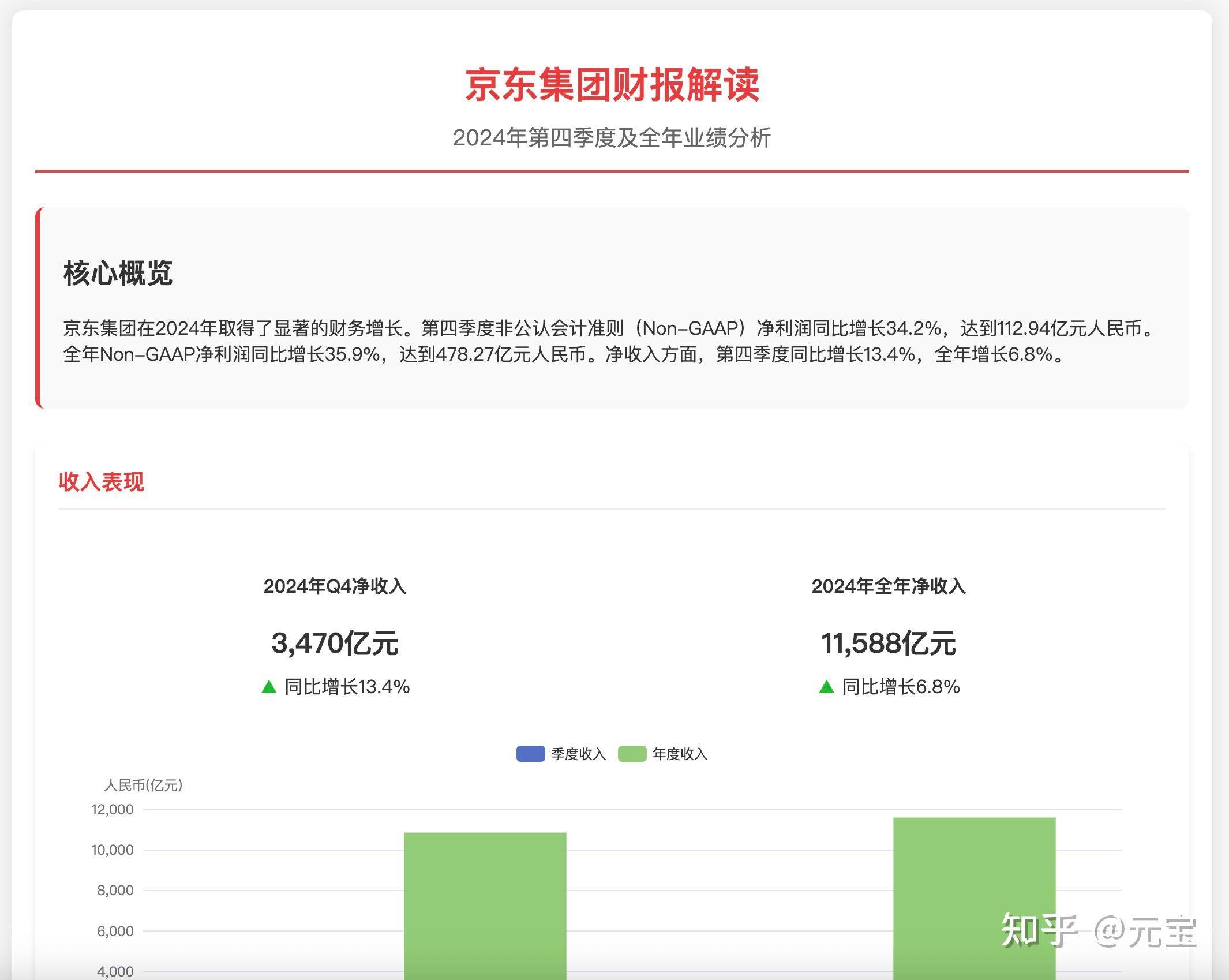The image size is (1229, 980).
Task: Click the 2024年Q4净收入 label
Action: (x=335, y=586)
